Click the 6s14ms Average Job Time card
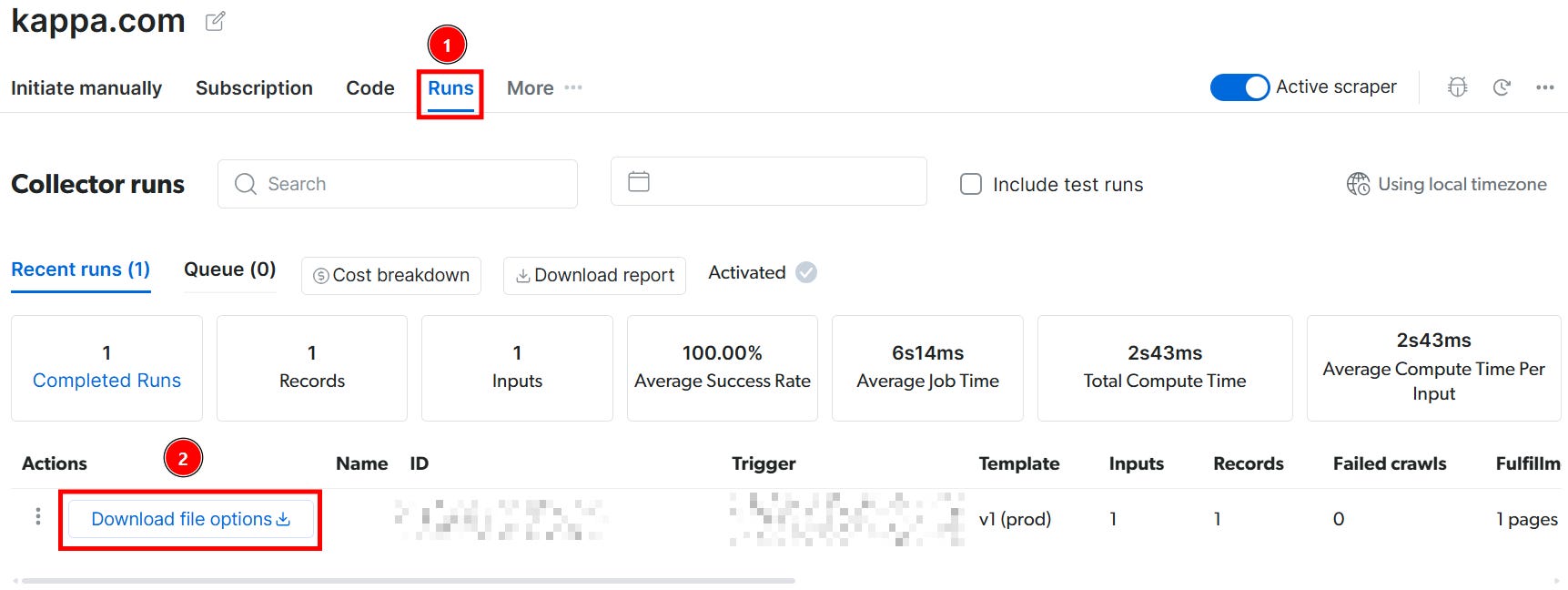The image size is (1568, 590). (927, 368)
